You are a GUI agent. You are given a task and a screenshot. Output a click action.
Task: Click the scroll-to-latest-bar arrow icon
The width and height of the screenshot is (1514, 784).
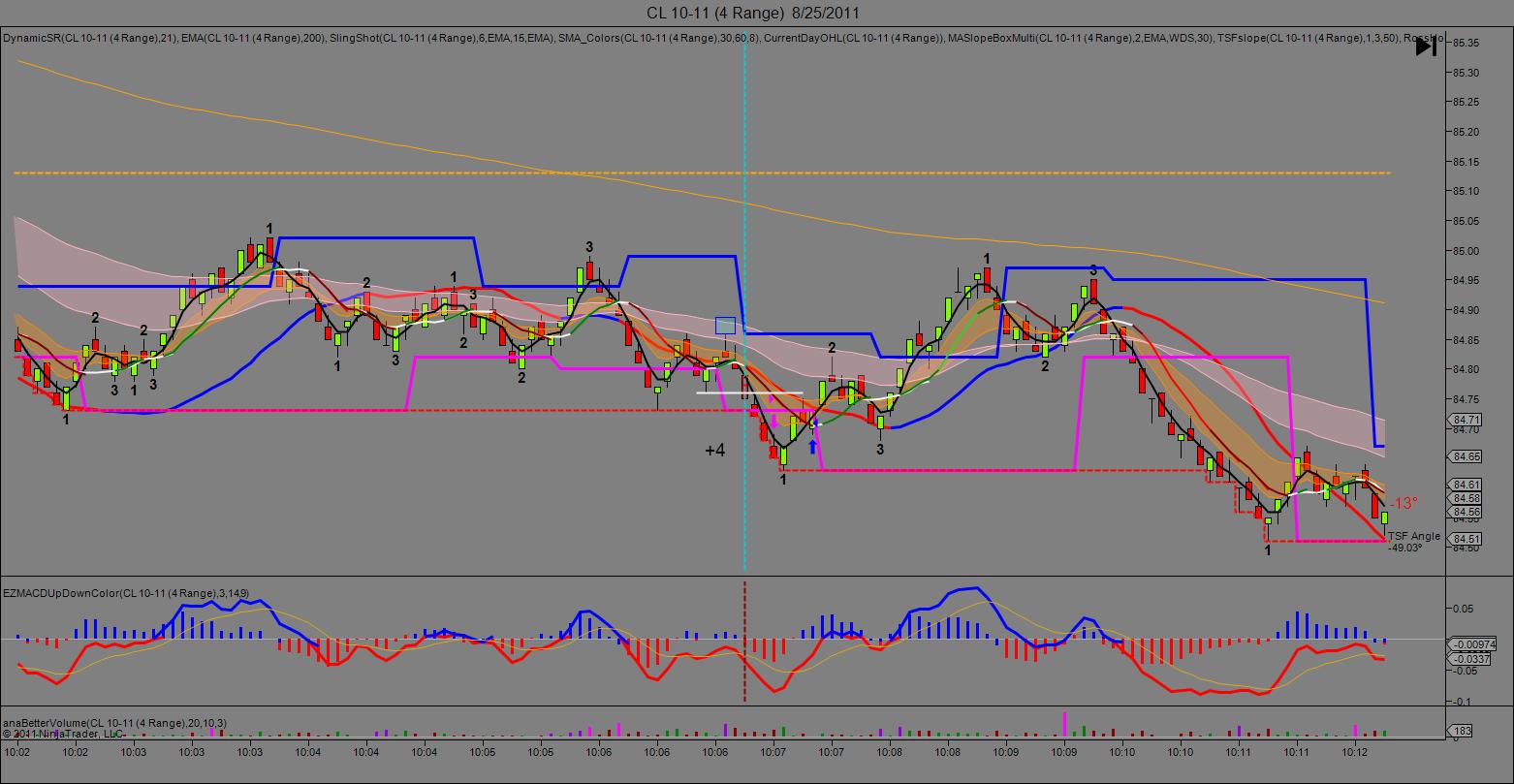pyautogui.click(x=1426, y=46)
